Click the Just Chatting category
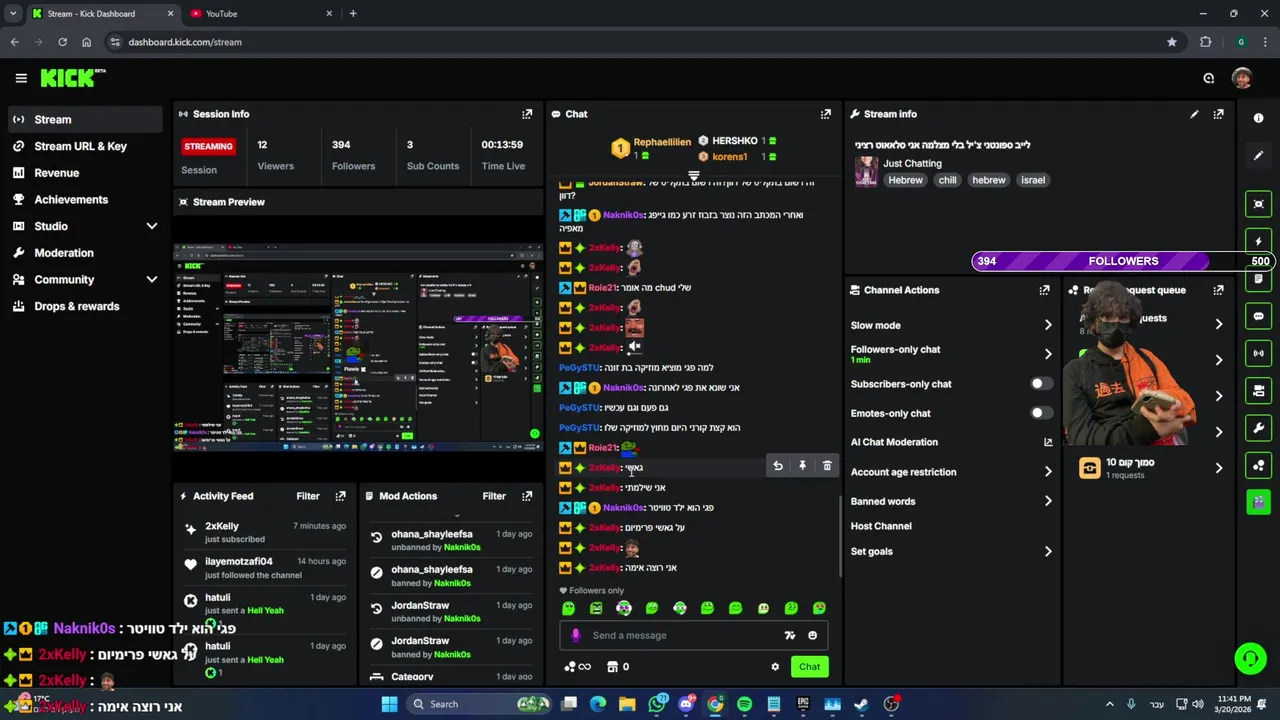Image resolution: width=1280 pixels, height=720 pixels. click(912, 163)
